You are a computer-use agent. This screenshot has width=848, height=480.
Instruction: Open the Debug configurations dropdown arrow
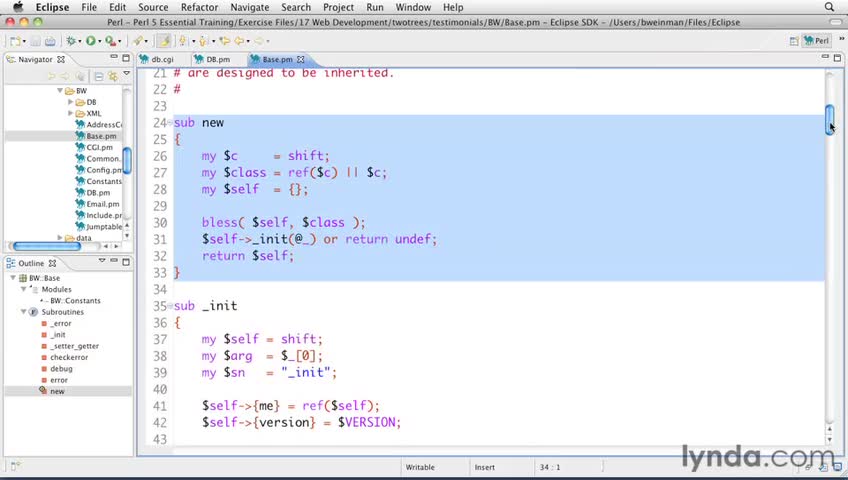pos(80,42)
